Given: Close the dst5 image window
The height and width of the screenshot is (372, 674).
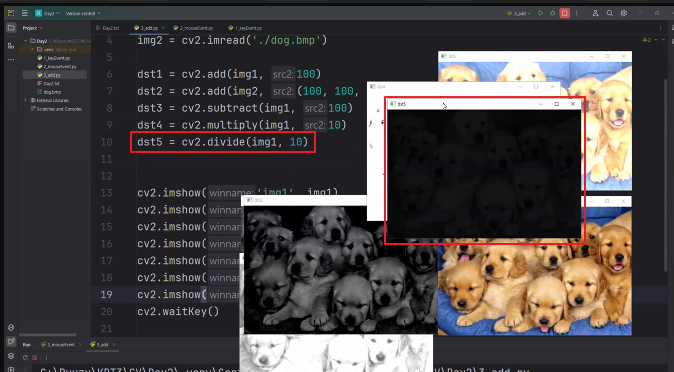Looking at the screenshot, I should coord(573,104).
